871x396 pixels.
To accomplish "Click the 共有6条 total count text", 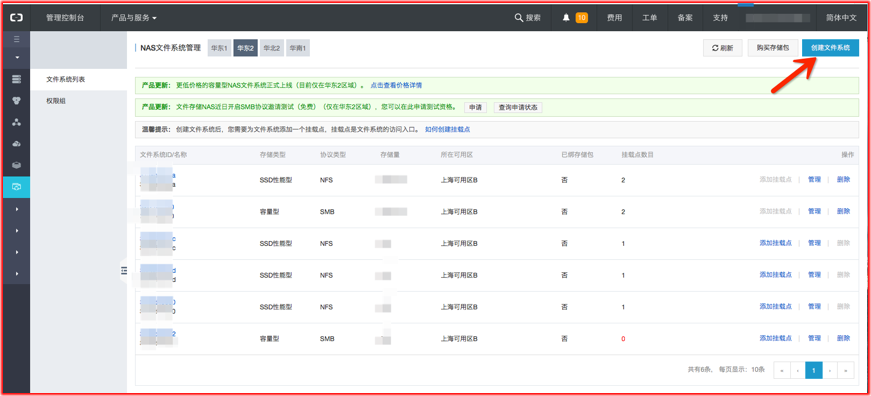I will pos(699,370).
